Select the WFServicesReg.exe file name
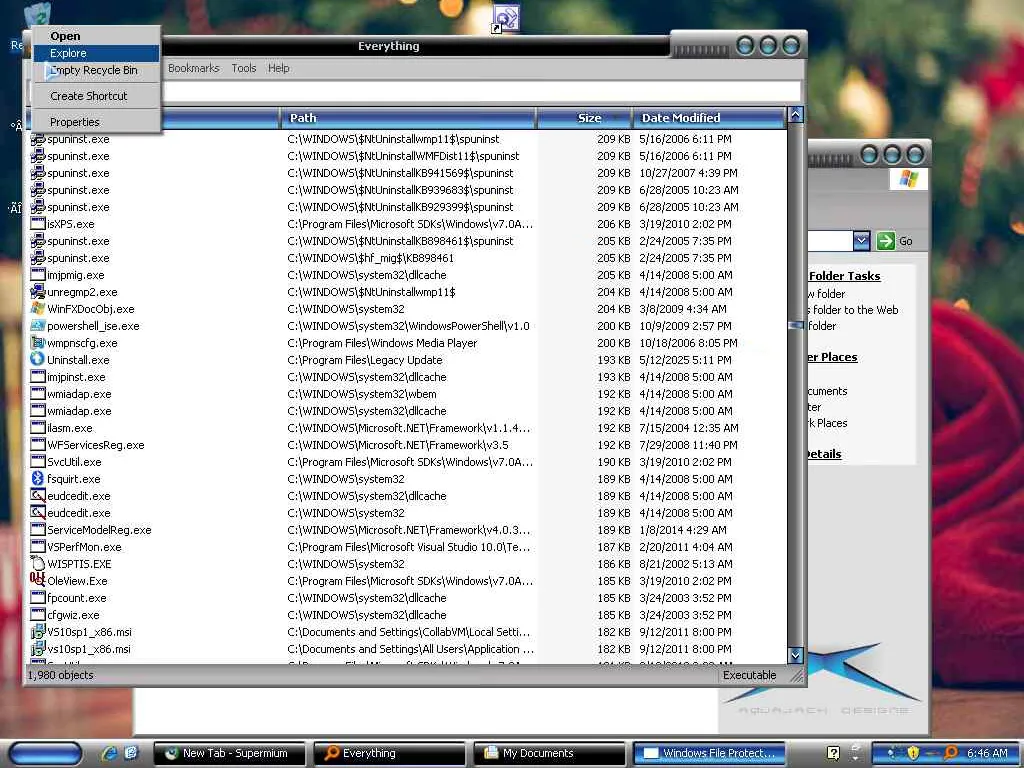This screenshot has width=1024, height=768. [x=95, y=445]
